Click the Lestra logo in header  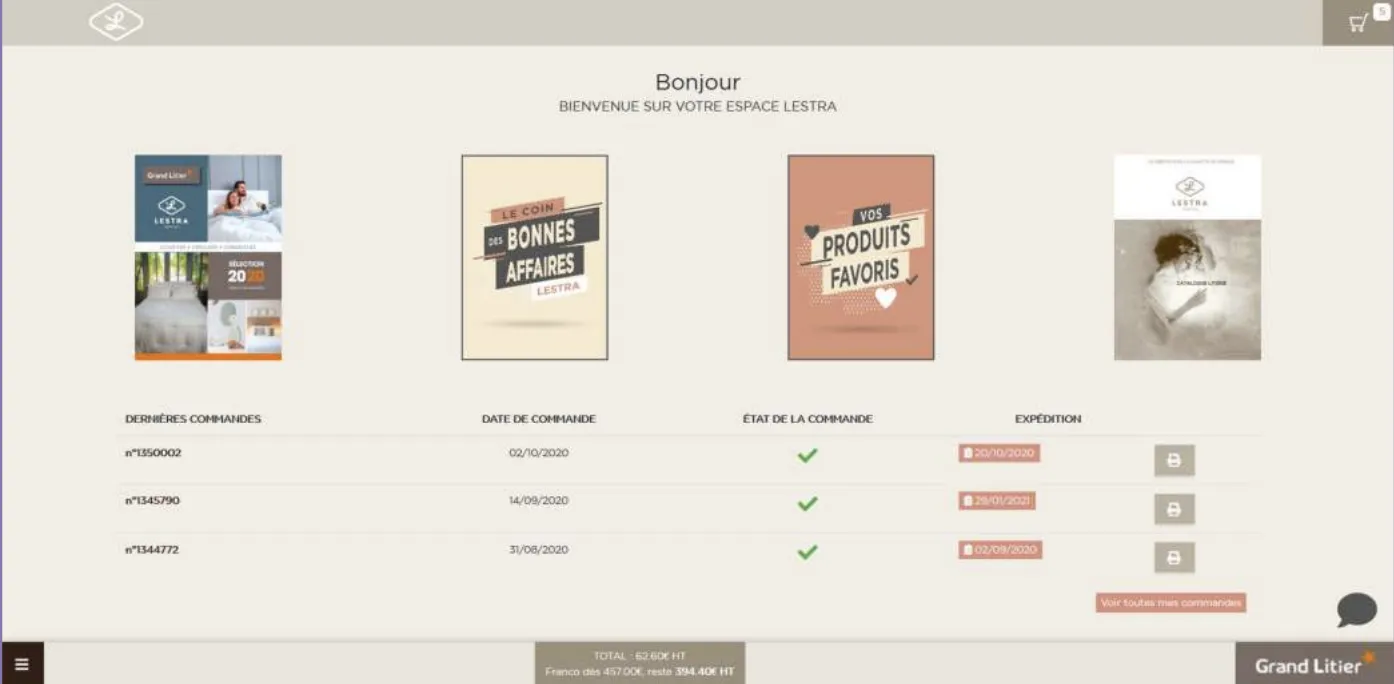tap(116, 23)
